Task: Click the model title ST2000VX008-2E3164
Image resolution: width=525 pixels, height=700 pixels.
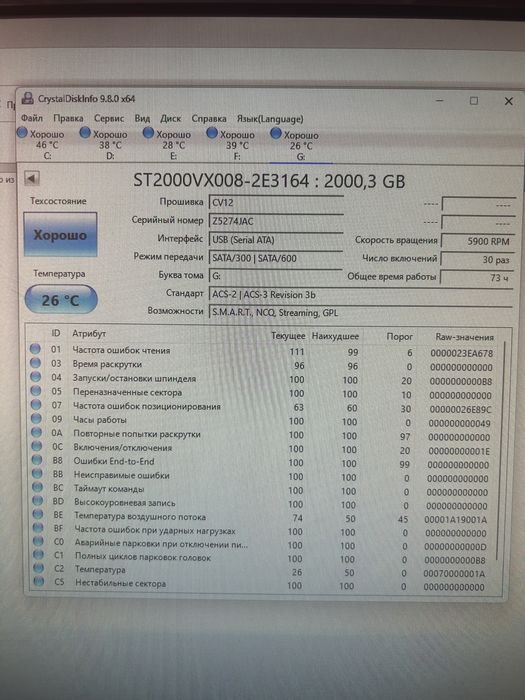Action: click(221, 181)
